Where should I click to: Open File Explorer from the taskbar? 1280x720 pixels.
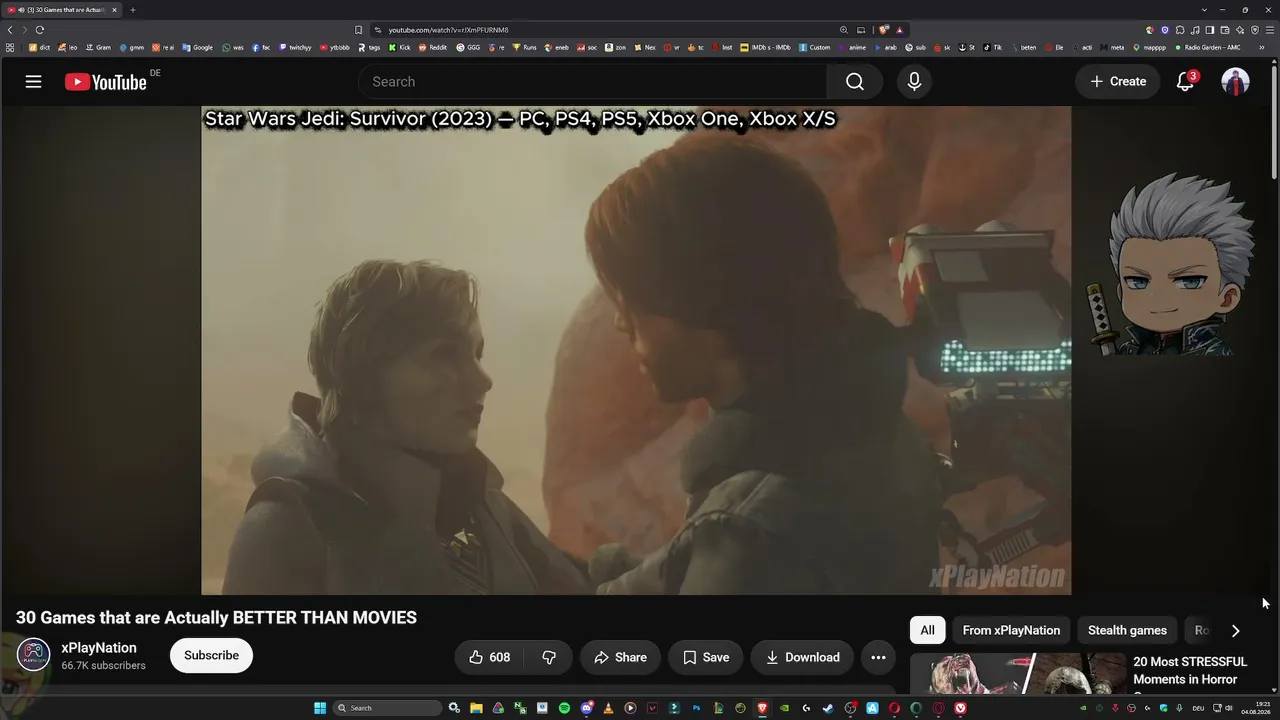pyautogui.click(x=476, y=708)
